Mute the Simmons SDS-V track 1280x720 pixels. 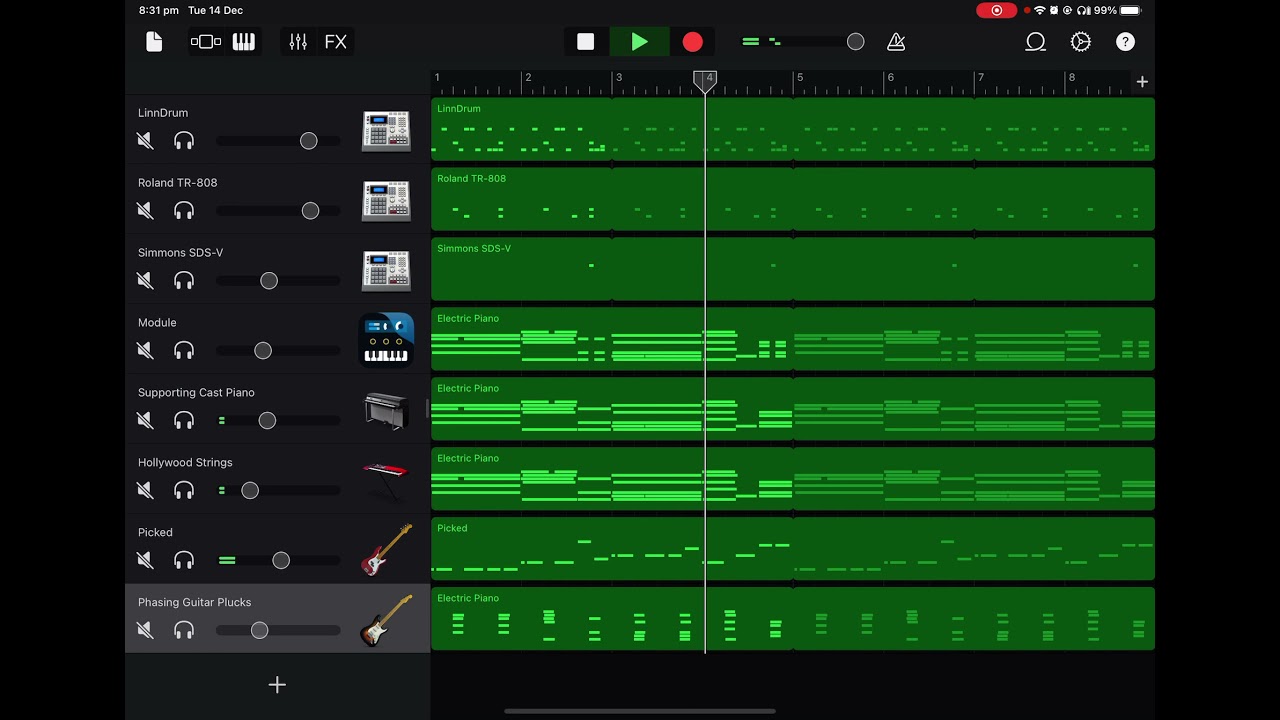click(145, 281)
